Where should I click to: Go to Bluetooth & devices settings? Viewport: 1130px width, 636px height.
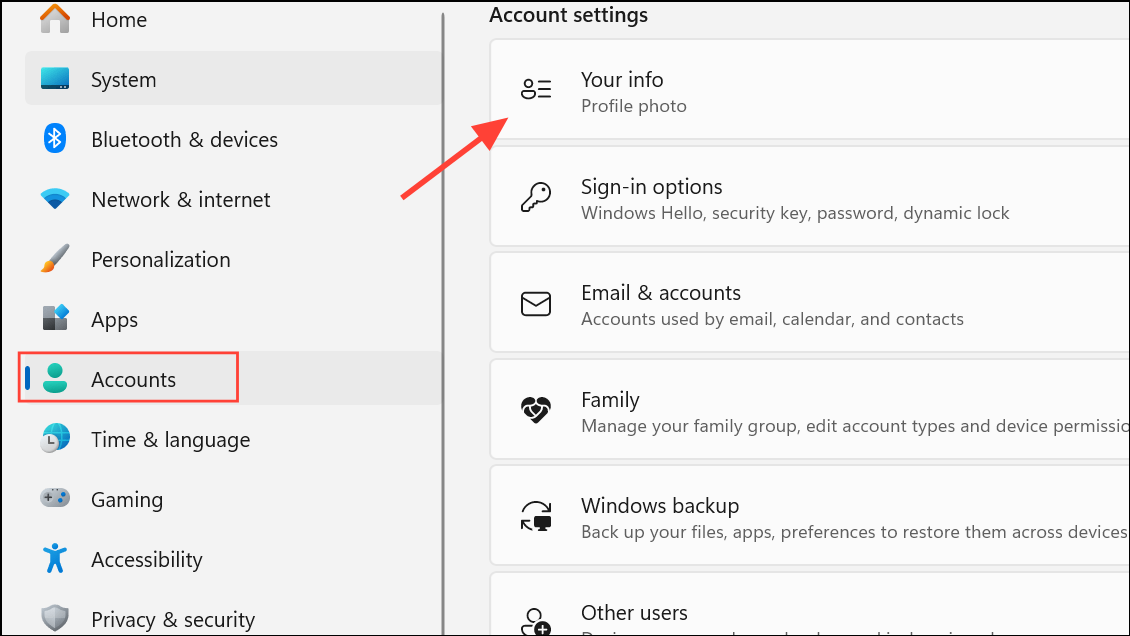(233, 139)
